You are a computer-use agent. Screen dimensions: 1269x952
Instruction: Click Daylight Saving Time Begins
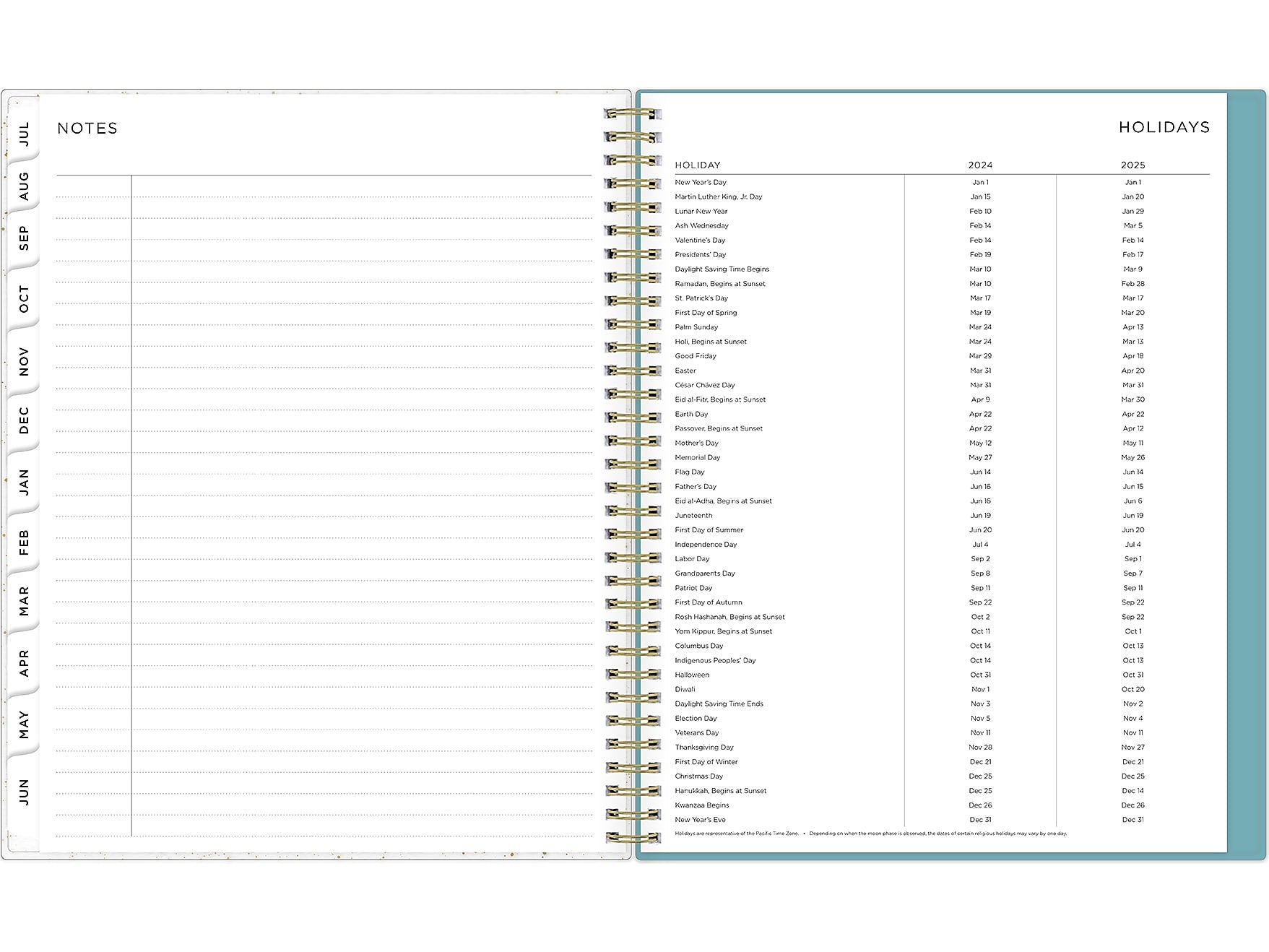coord(722,269)
